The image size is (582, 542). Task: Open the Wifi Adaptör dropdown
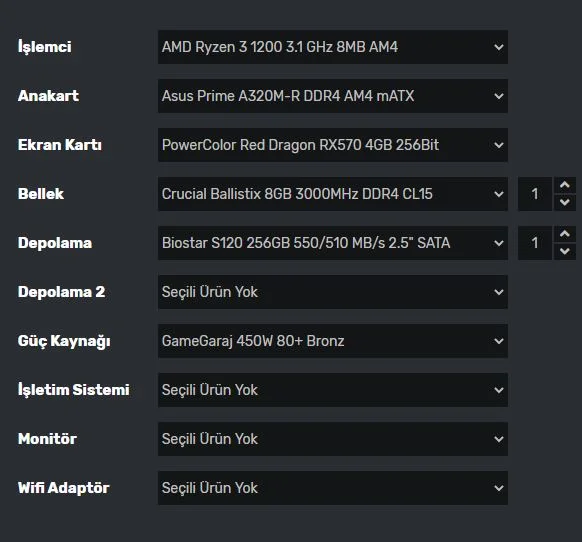[x=333, y=488]
